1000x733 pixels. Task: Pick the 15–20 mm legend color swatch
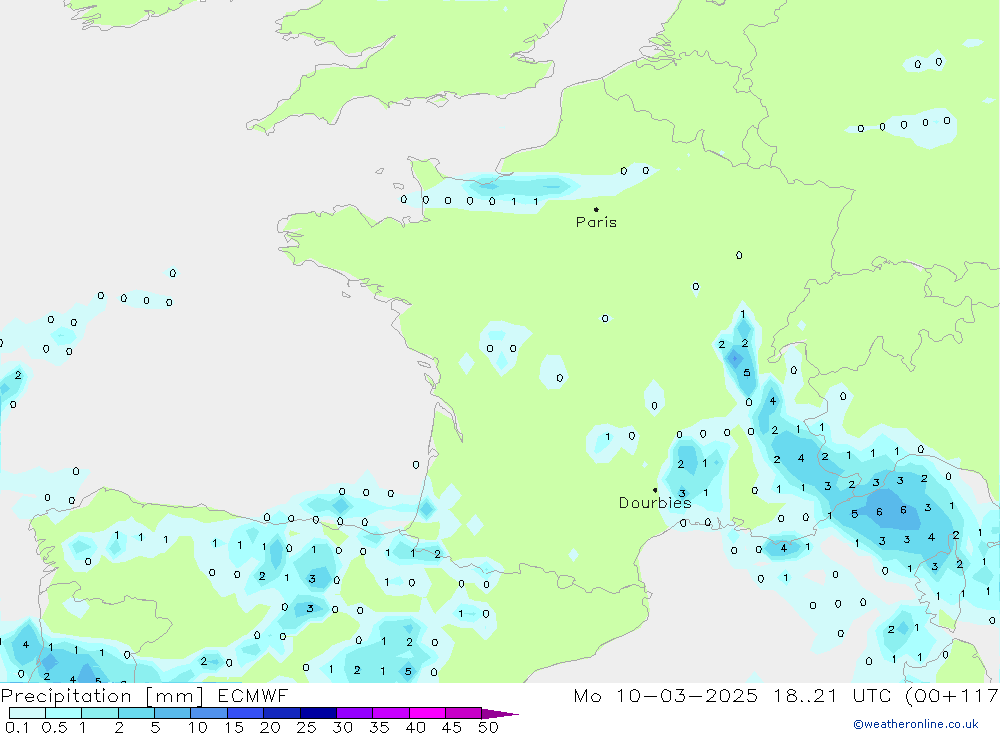coord(246,713)
